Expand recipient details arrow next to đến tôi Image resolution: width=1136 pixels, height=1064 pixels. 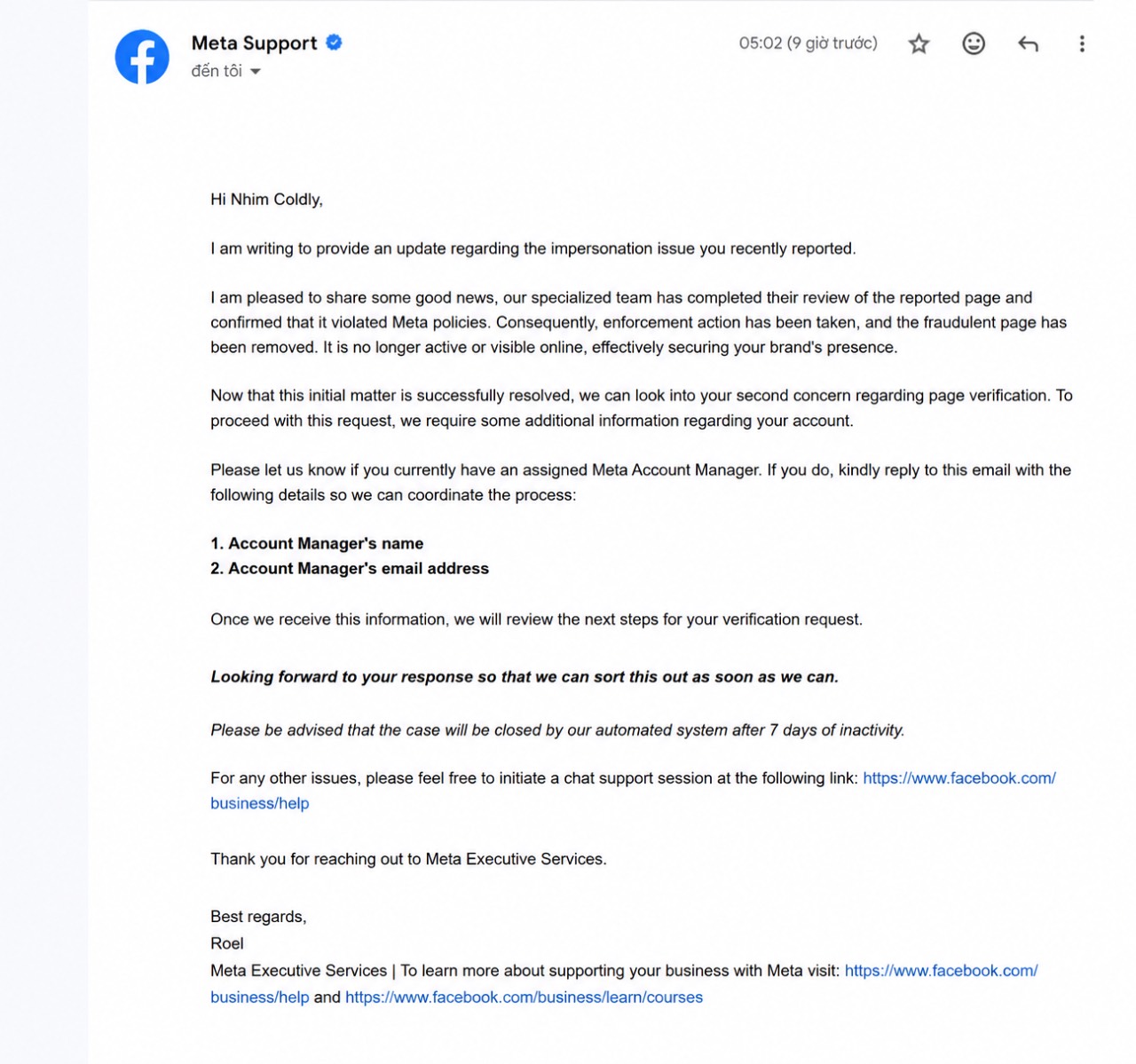click(256, 72)
